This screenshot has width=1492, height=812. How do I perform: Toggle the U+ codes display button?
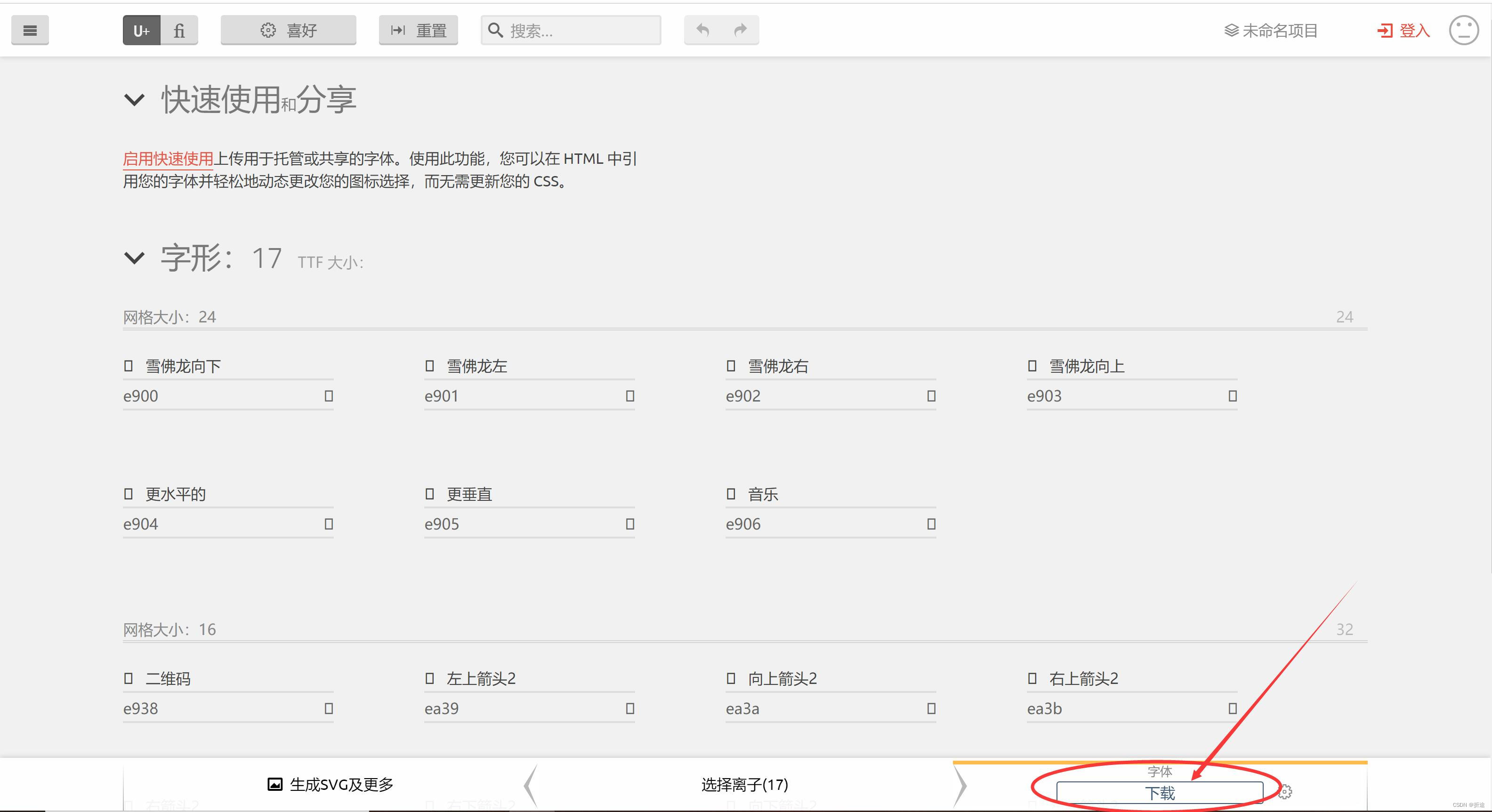click(141, 30)
